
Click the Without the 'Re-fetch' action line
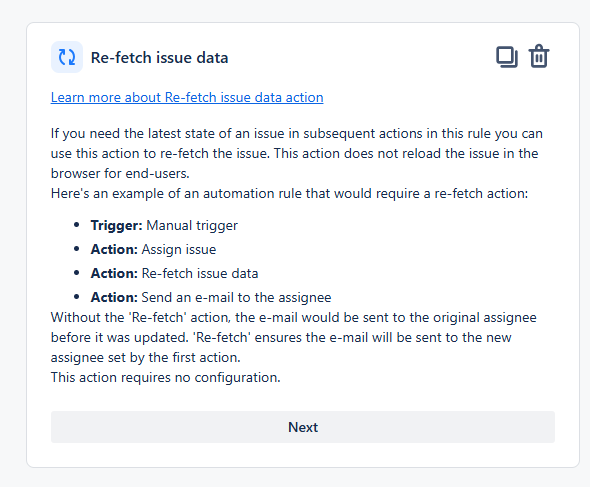tap(293, 318)
